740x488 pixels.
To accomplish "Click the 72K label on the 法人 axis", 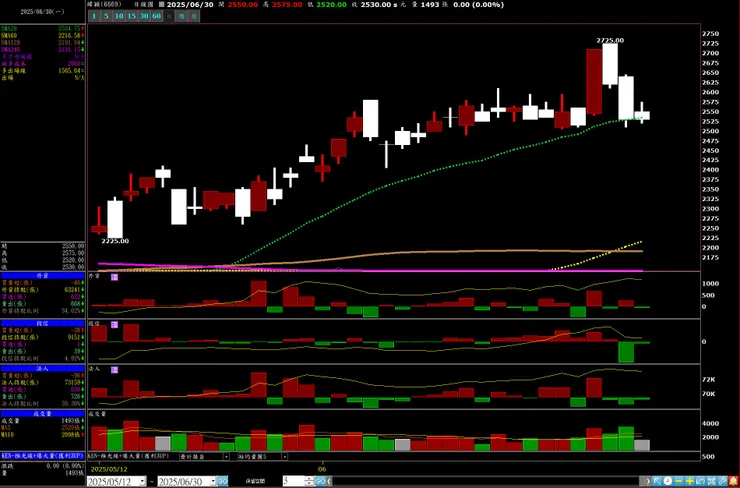I will [709, 379].
